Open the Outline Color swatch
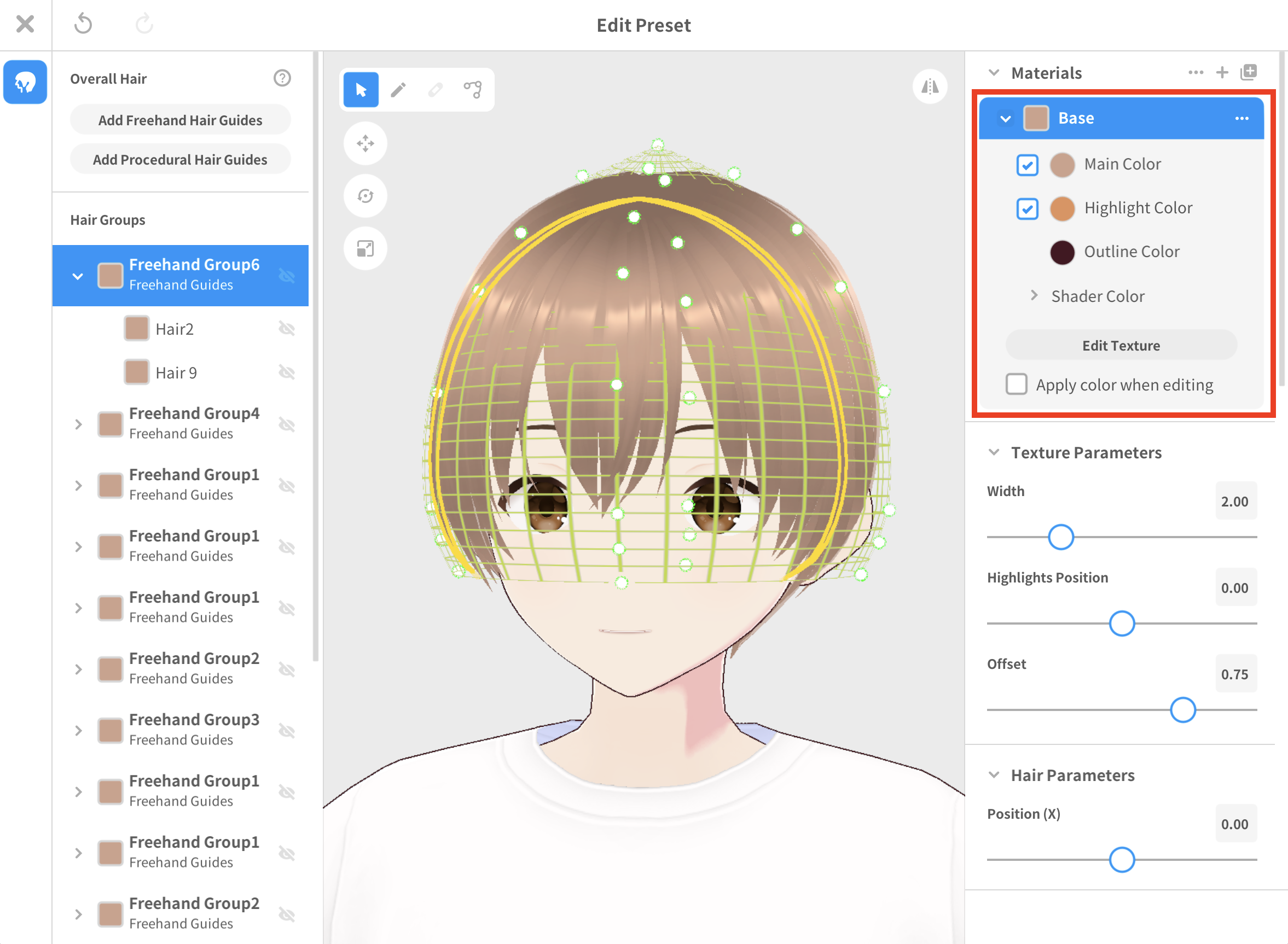This screenshot has width=1288, height=944. 1062,252
